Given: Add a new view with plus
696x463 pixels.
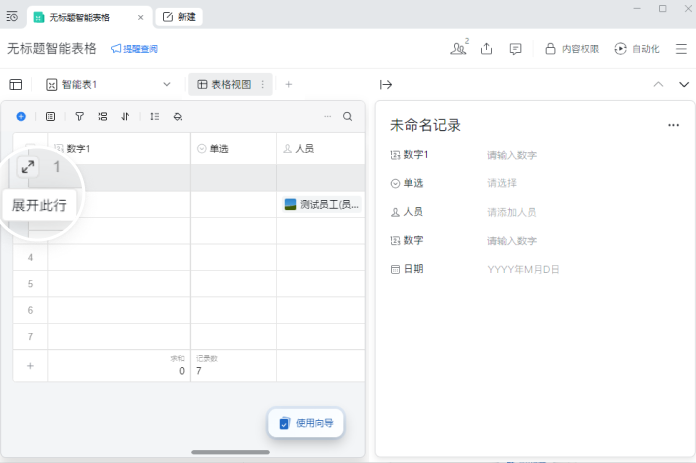Looking at the screenshot, I should pos(289,84).
